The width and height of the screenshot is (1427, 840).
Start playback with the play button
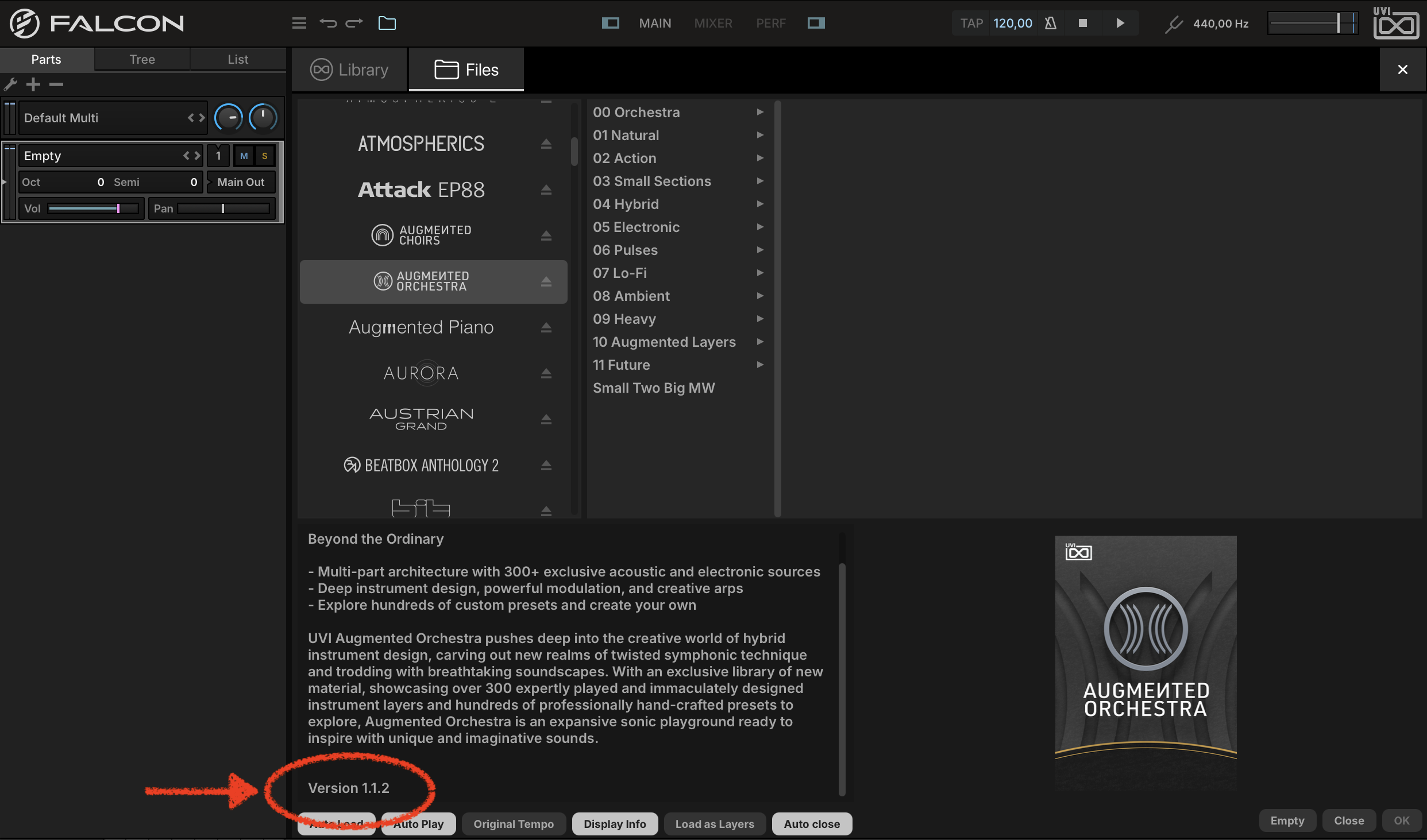point(1120,23)
